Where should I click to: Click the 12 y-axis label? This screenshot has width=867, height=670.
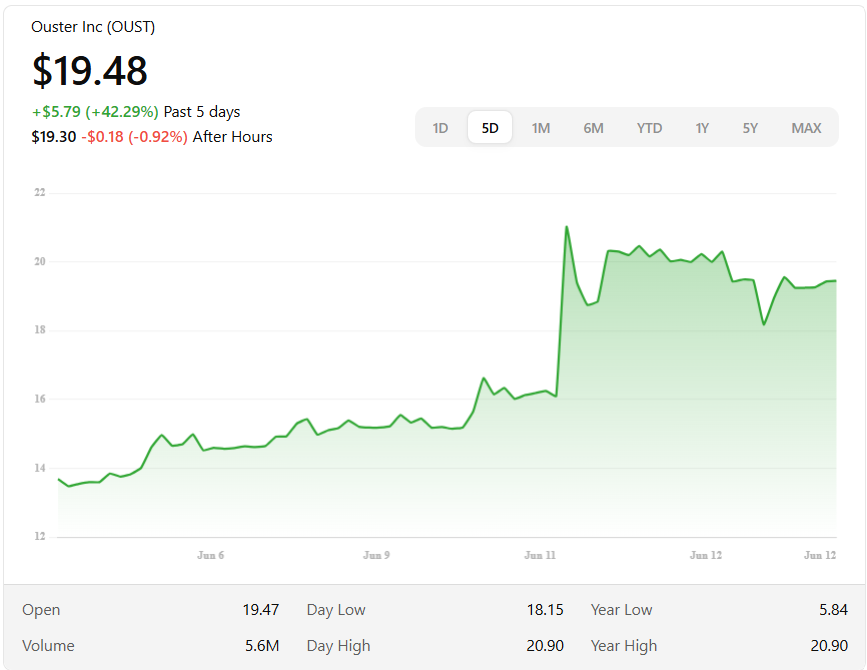(x=40, y=536)
